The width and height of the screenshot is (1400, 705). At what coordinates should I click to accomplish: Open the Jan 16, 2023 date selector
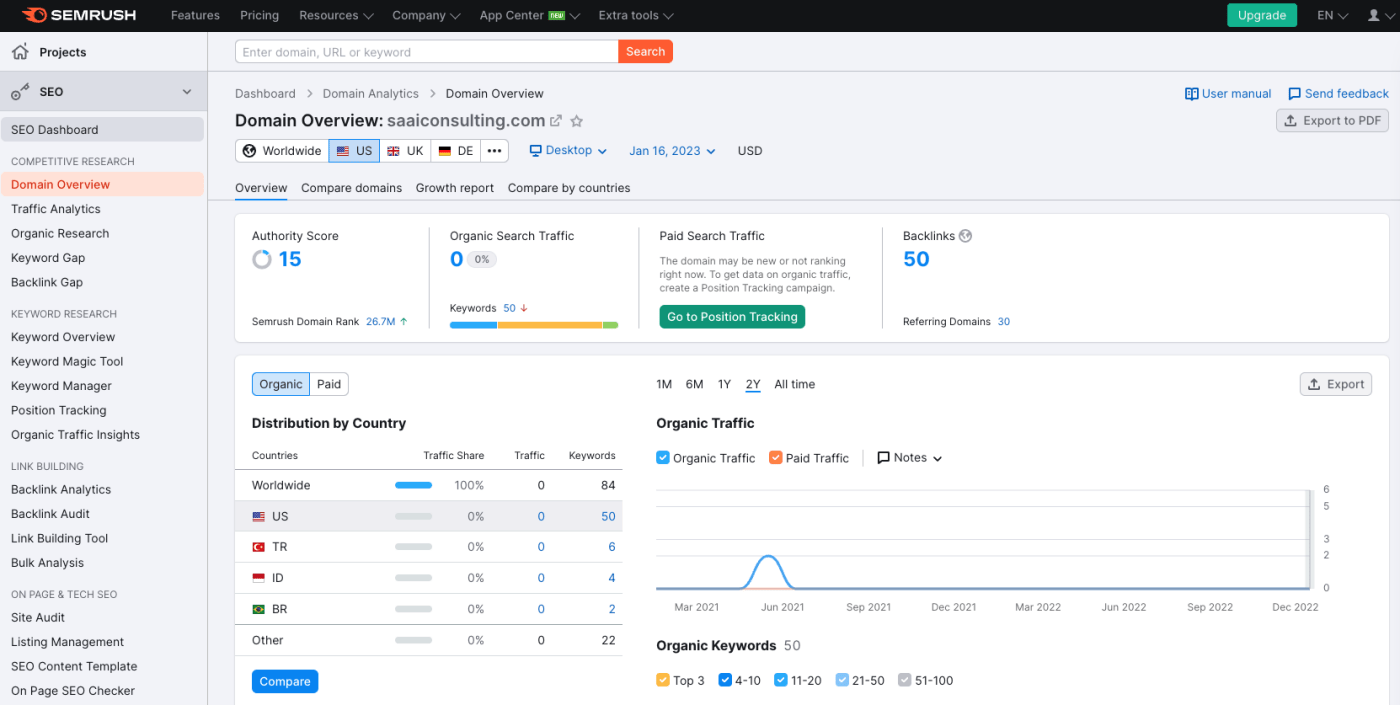[671, 150]
